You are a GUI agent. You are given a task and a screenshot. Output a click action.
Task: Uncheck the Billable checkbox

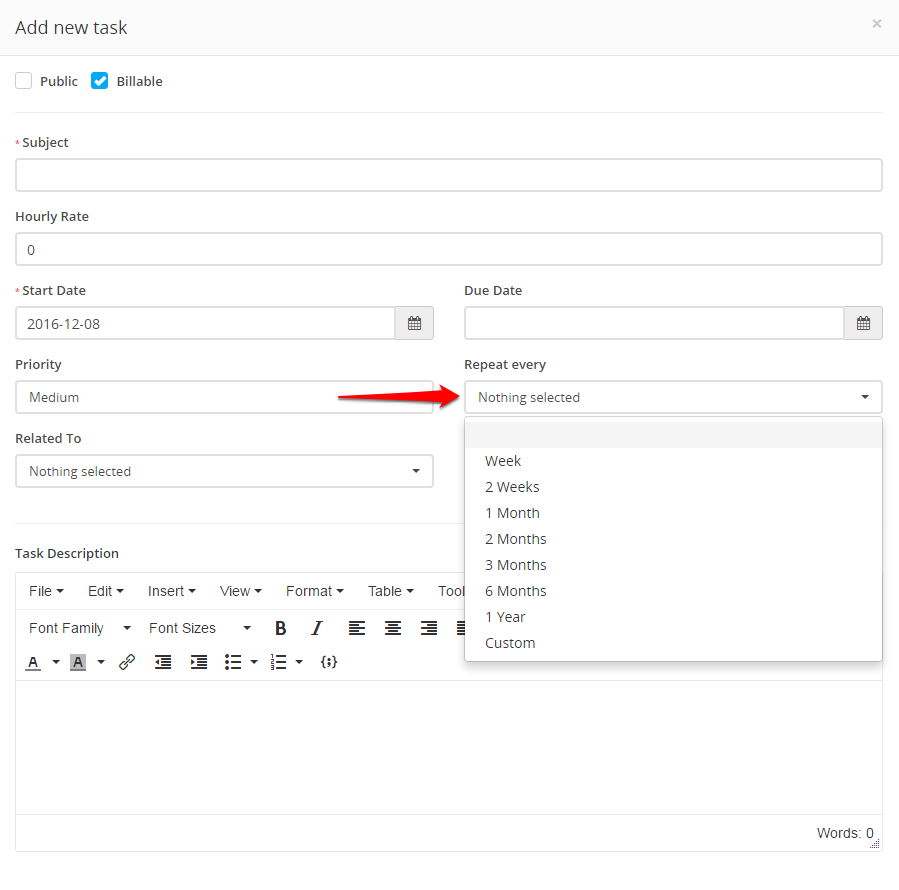coord(99,81)
